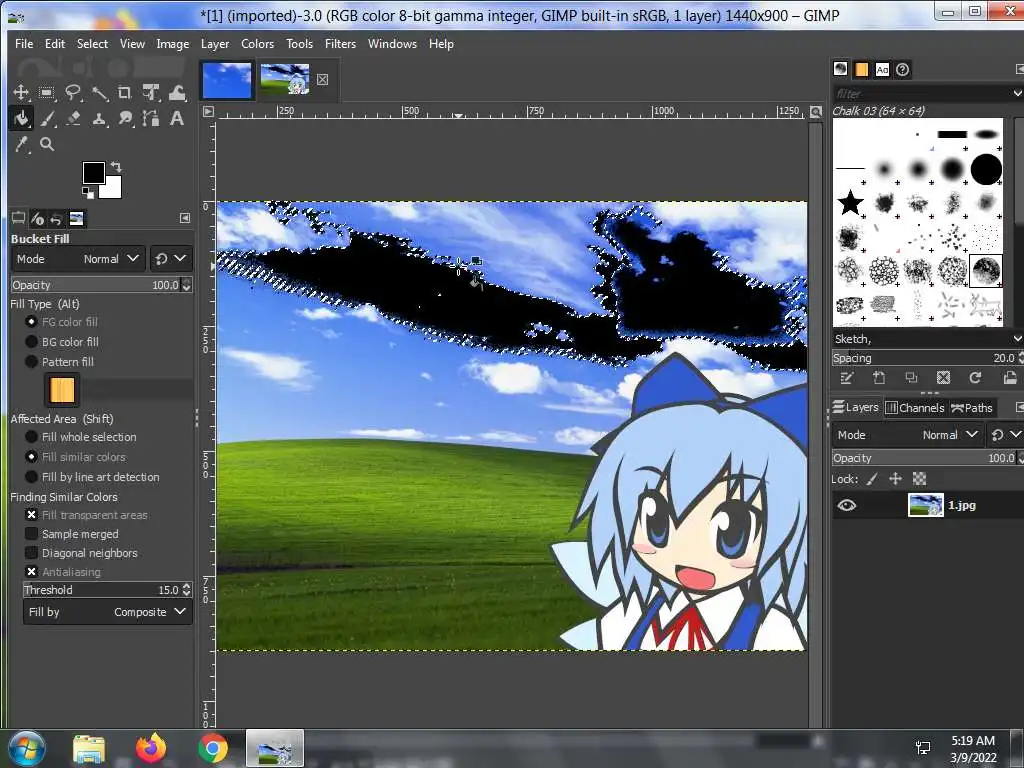Select the Free Select lasso tool
Viewport: 1024px width, 768px height.
pos(72,93)
